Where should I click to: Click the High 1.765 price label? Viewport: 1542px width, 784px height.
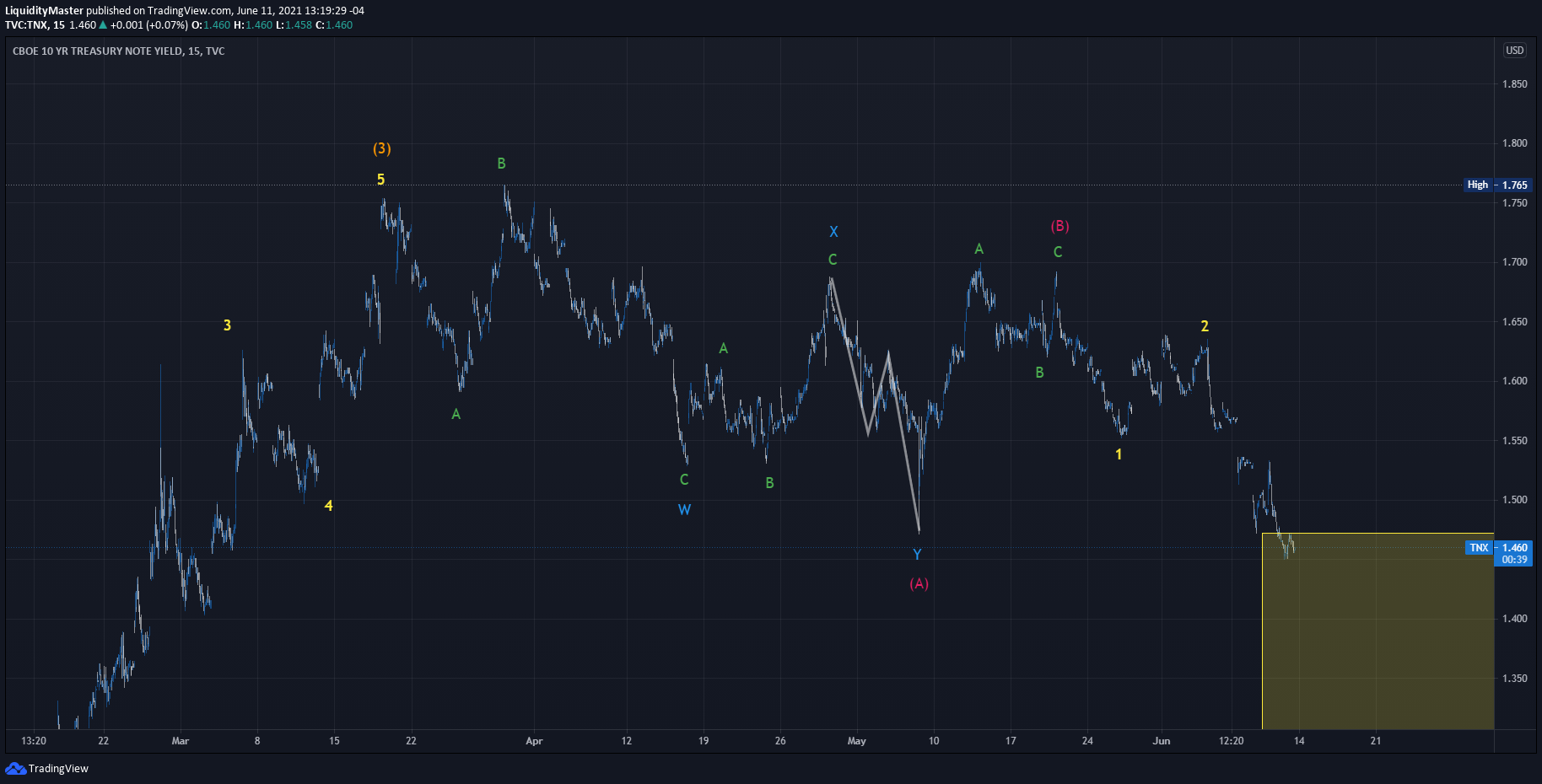(1498, 185)
